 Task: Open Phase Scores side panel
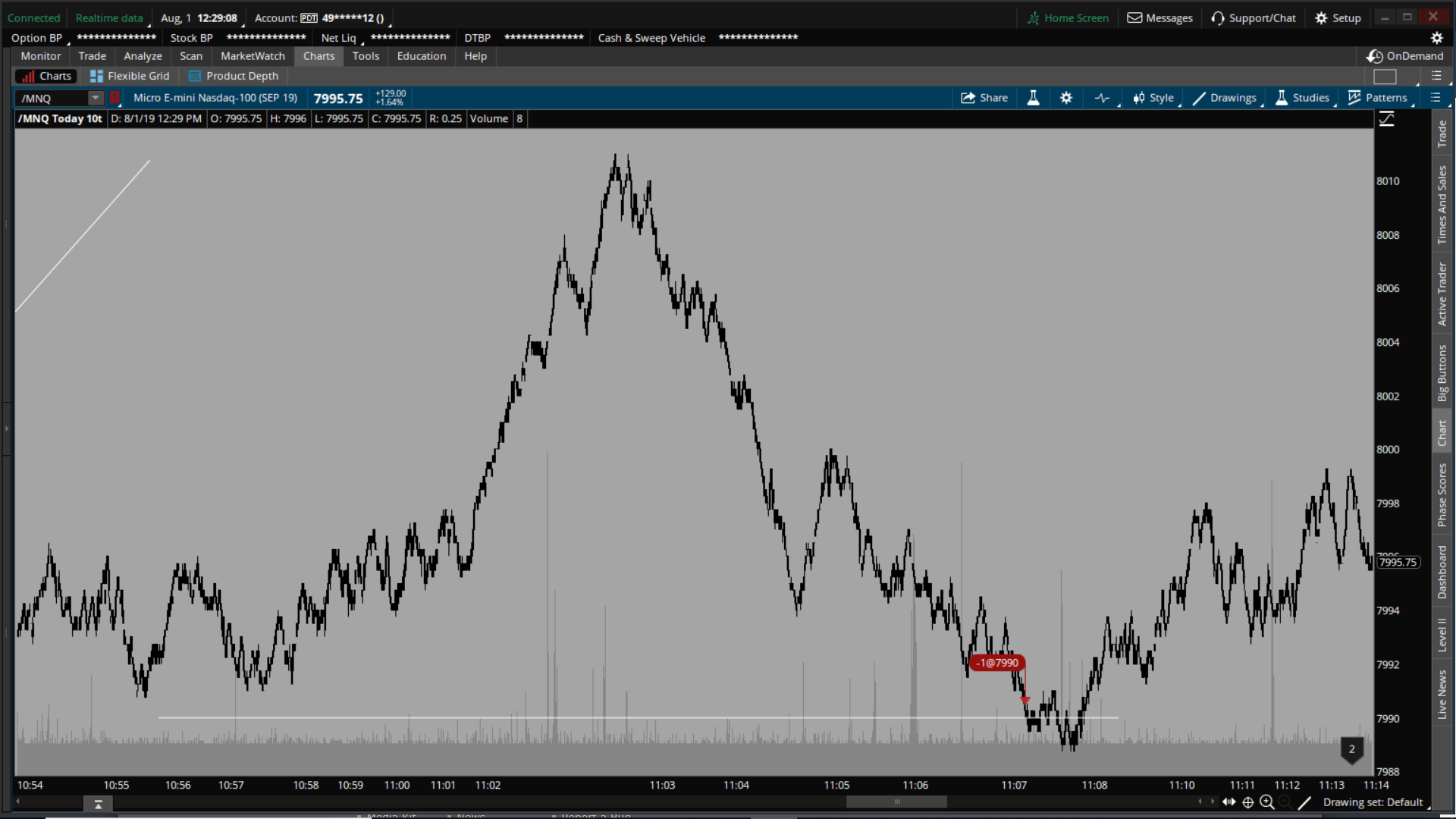click(x=1442, y=495)
